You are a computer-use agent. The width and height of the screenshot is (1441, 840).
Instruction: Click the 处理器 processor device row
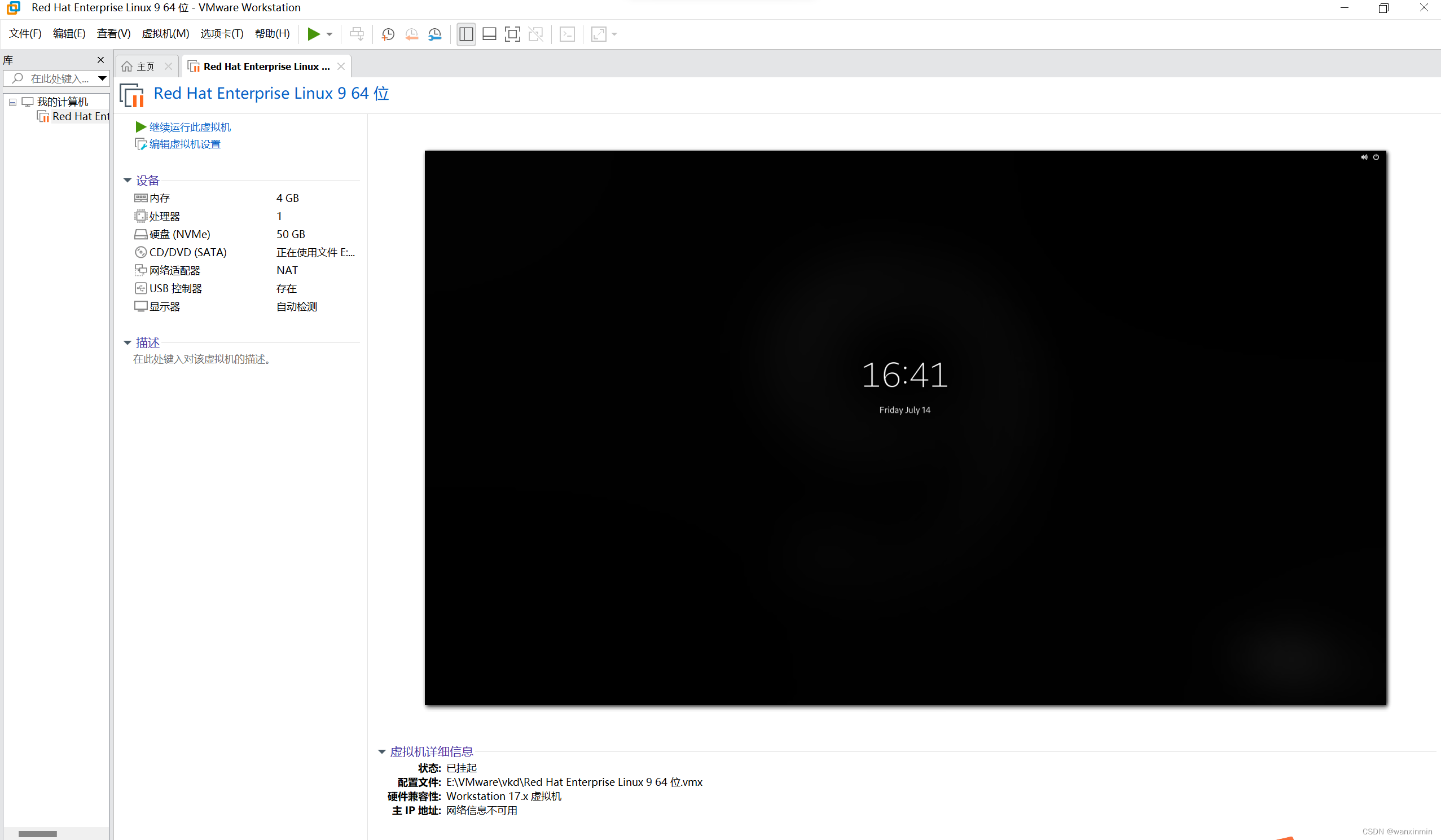click(246, 216)
